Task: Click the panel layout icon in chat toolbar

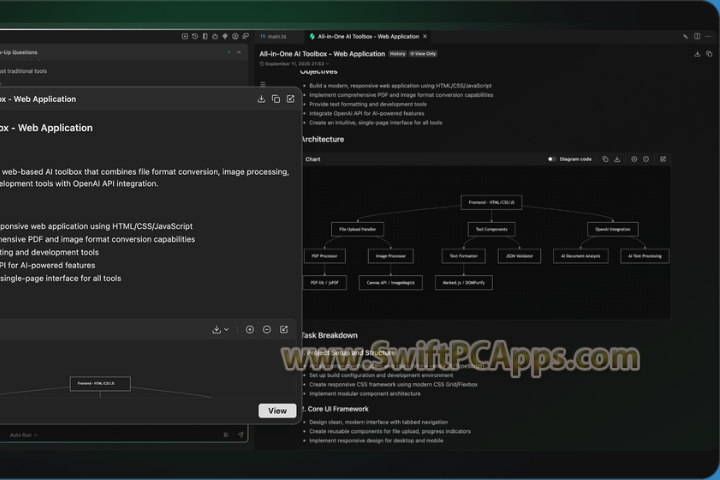Action: coord(205,36)
